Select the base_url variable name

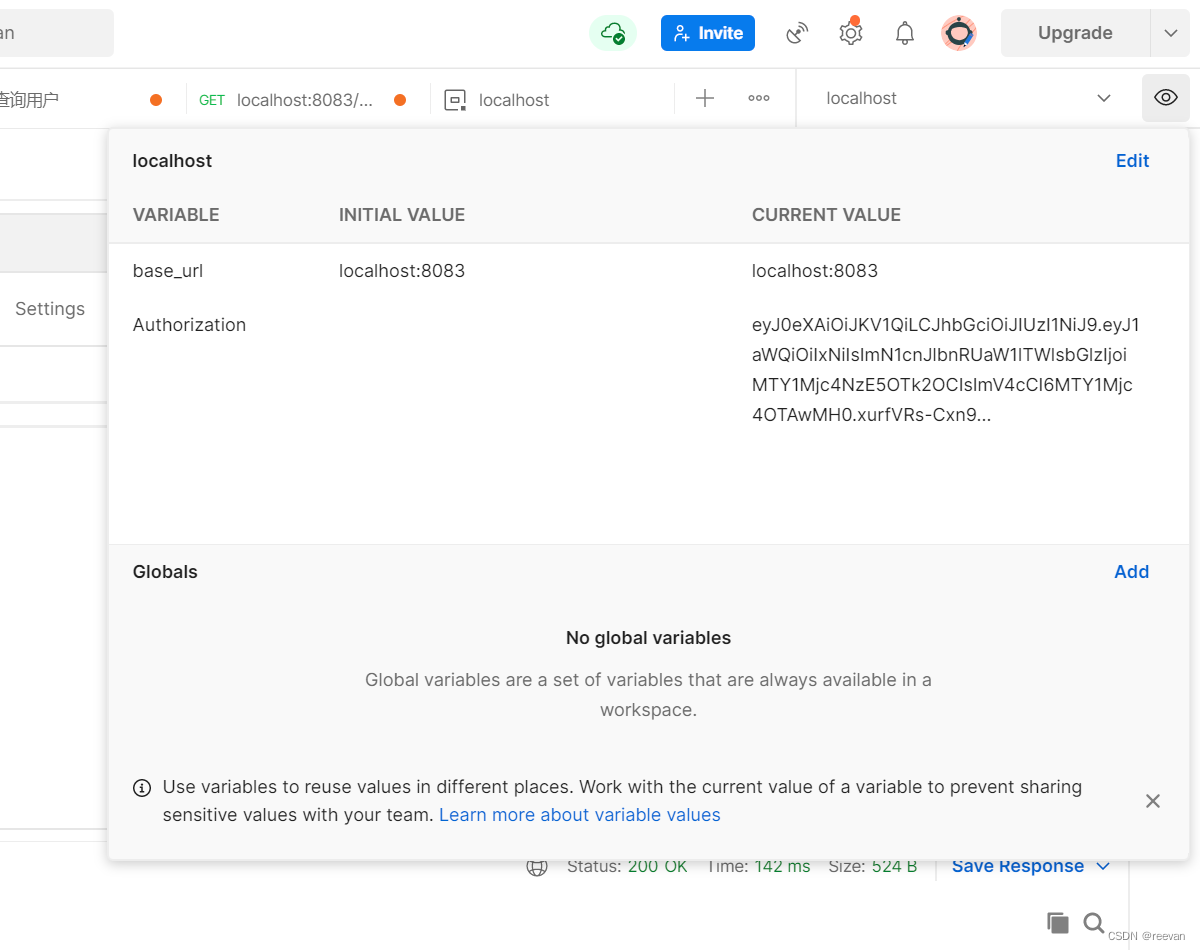point(168,271)
